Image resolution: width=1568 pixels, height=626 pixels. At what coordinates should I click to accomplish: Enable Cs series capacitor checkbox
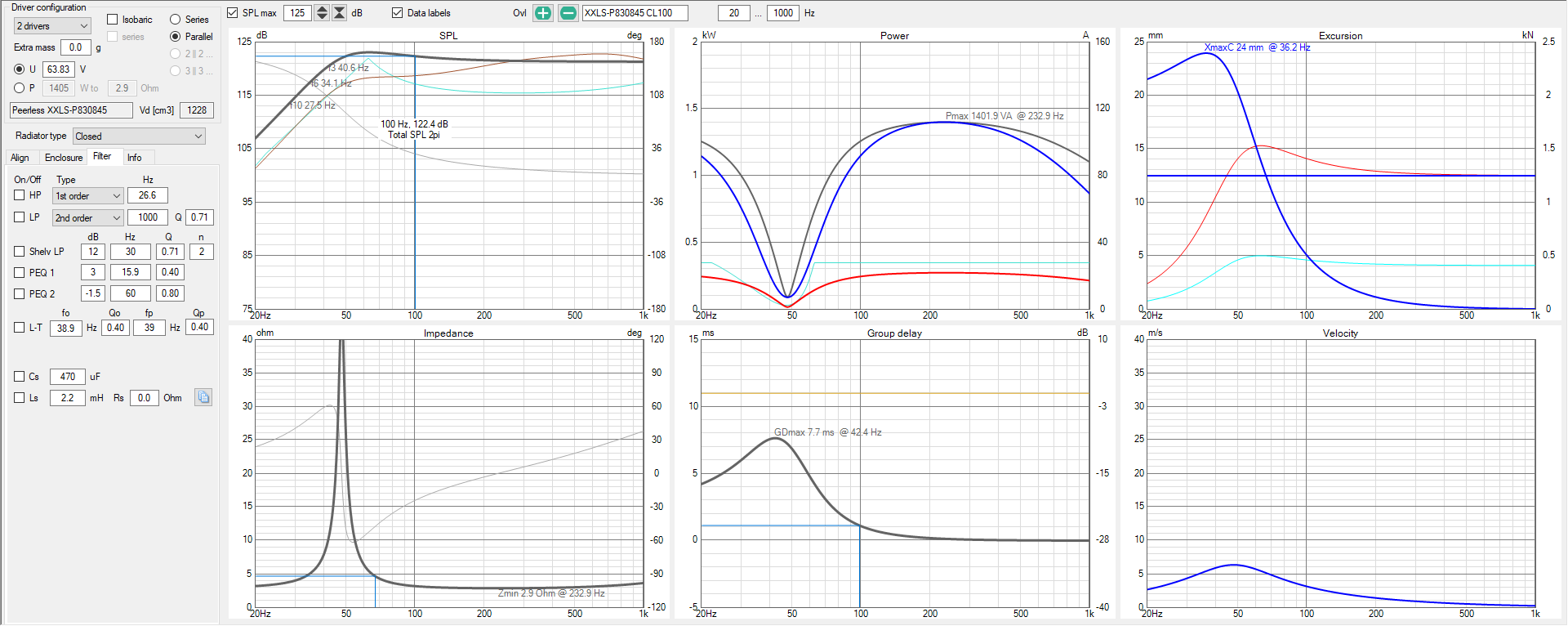(x=20, y=377)
